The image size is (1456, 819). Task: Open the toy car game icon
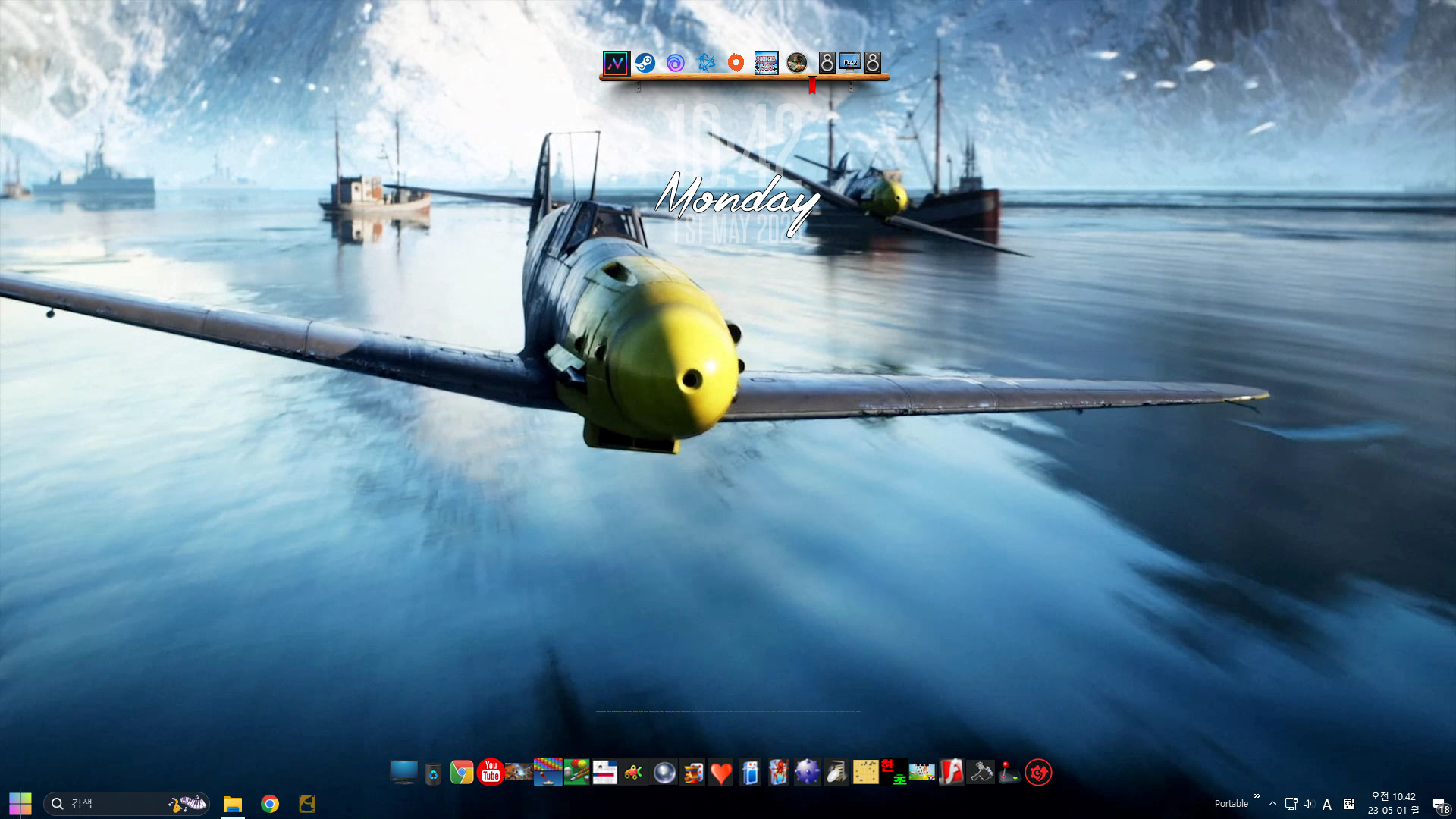coord(633,773)
